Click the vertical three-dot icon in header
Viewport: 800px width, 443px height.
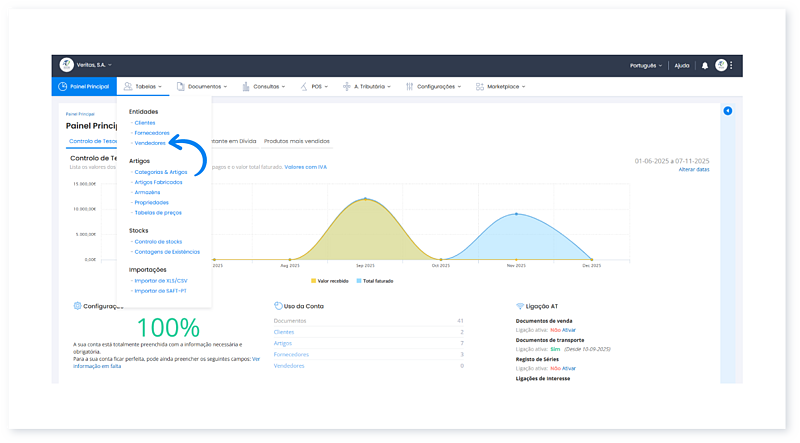tap(732, 65)
